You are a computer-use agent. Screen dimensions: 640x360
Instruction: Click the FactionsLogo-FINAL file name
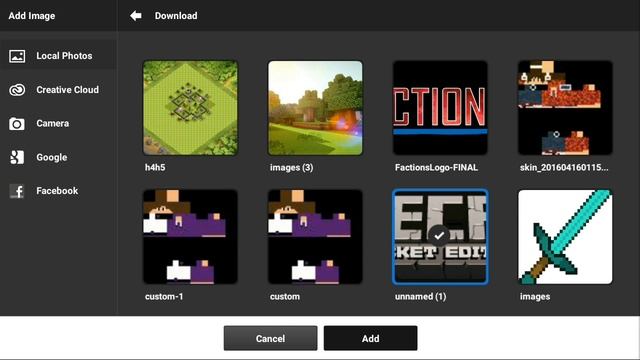[x=436, y=167]
